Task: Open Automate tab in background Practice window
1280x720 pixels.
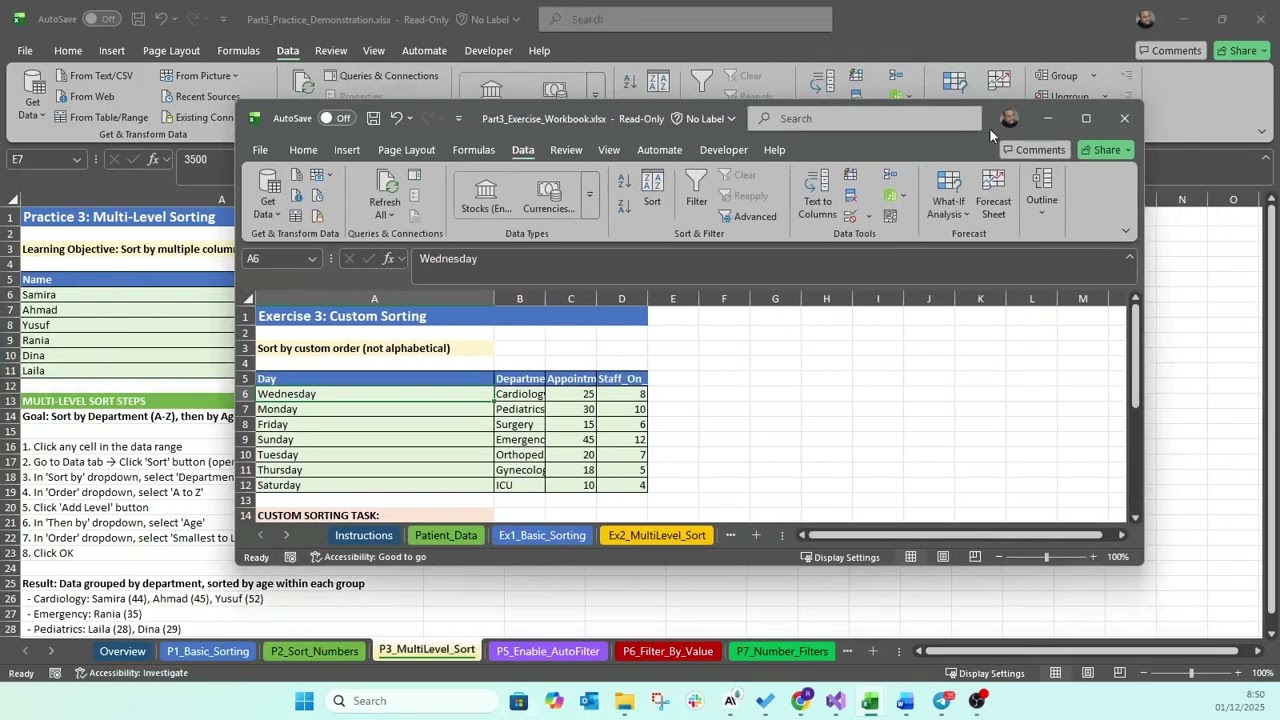Action: (x=424, y=51)
